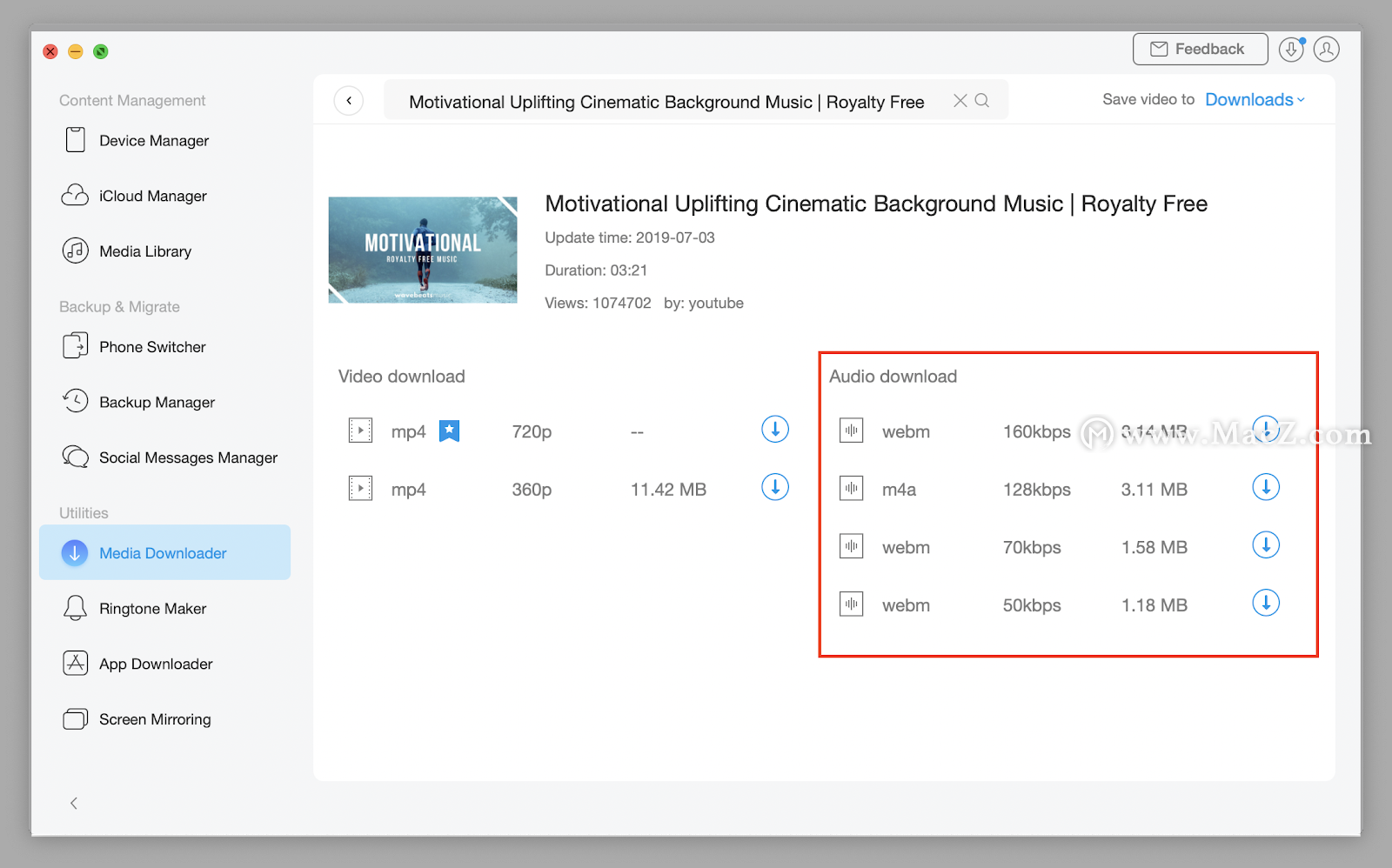
Task: Download the webm 160kbps audio
Action: [x=1266, y=429]
